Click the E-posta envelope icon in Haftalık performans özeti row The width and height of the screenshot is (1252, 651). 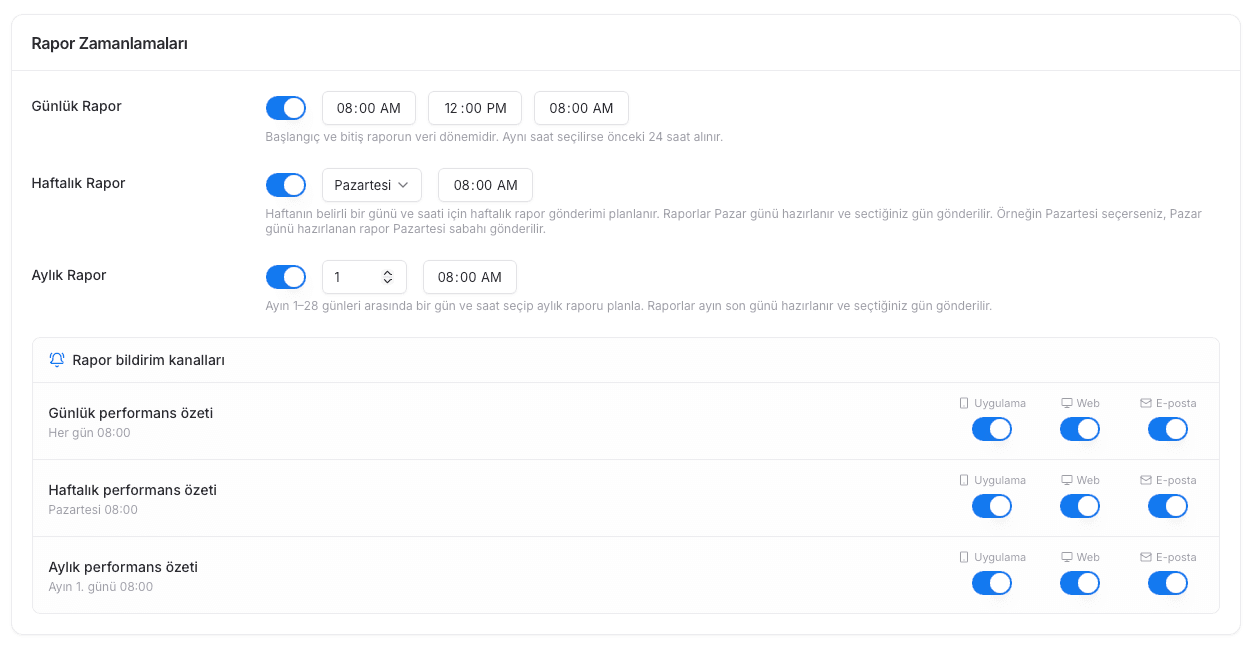pos(1146,480)
